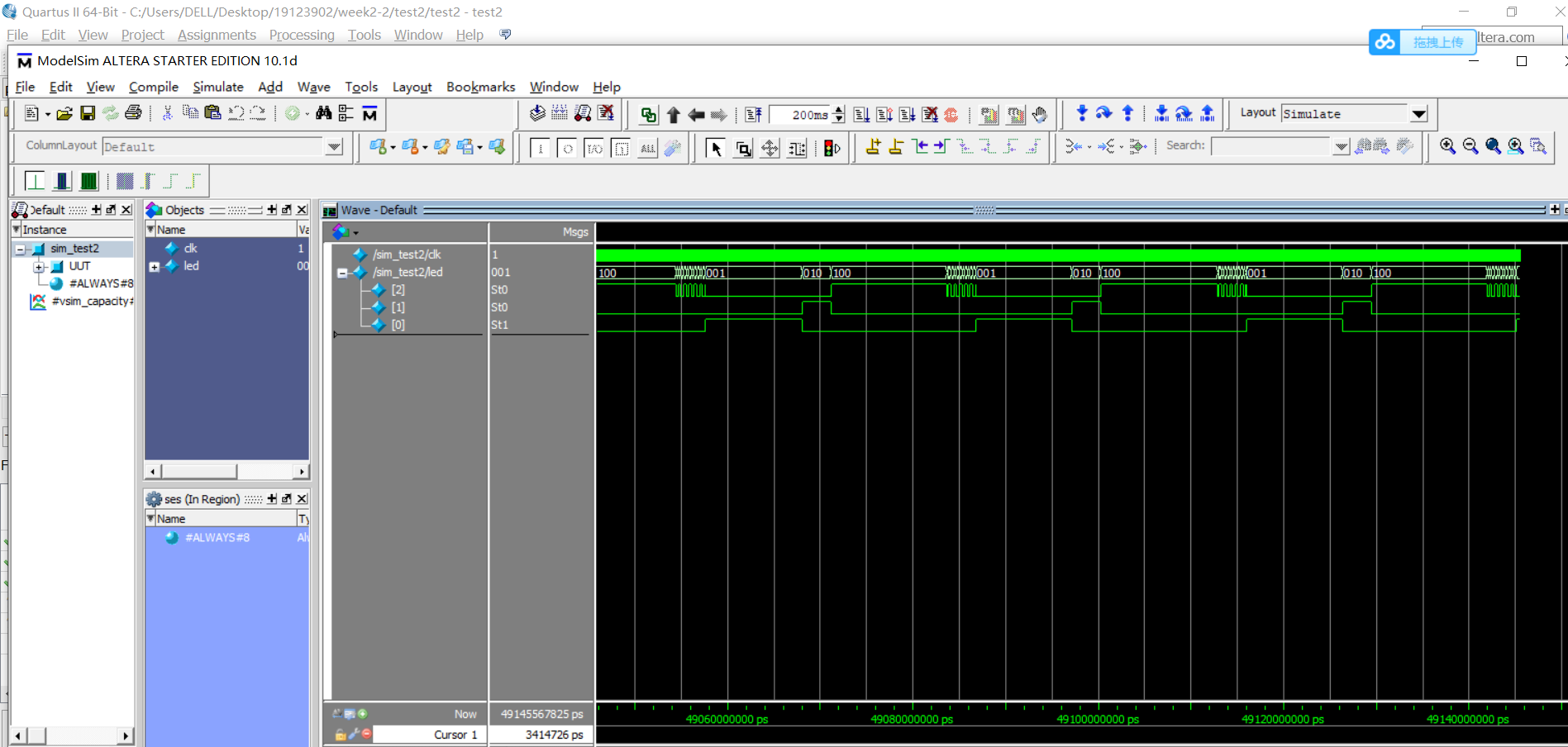The height and width of the screenshot is (747, 1568).
Task: Toggle the Select mode arrow tool
Action: coord(716,148)
